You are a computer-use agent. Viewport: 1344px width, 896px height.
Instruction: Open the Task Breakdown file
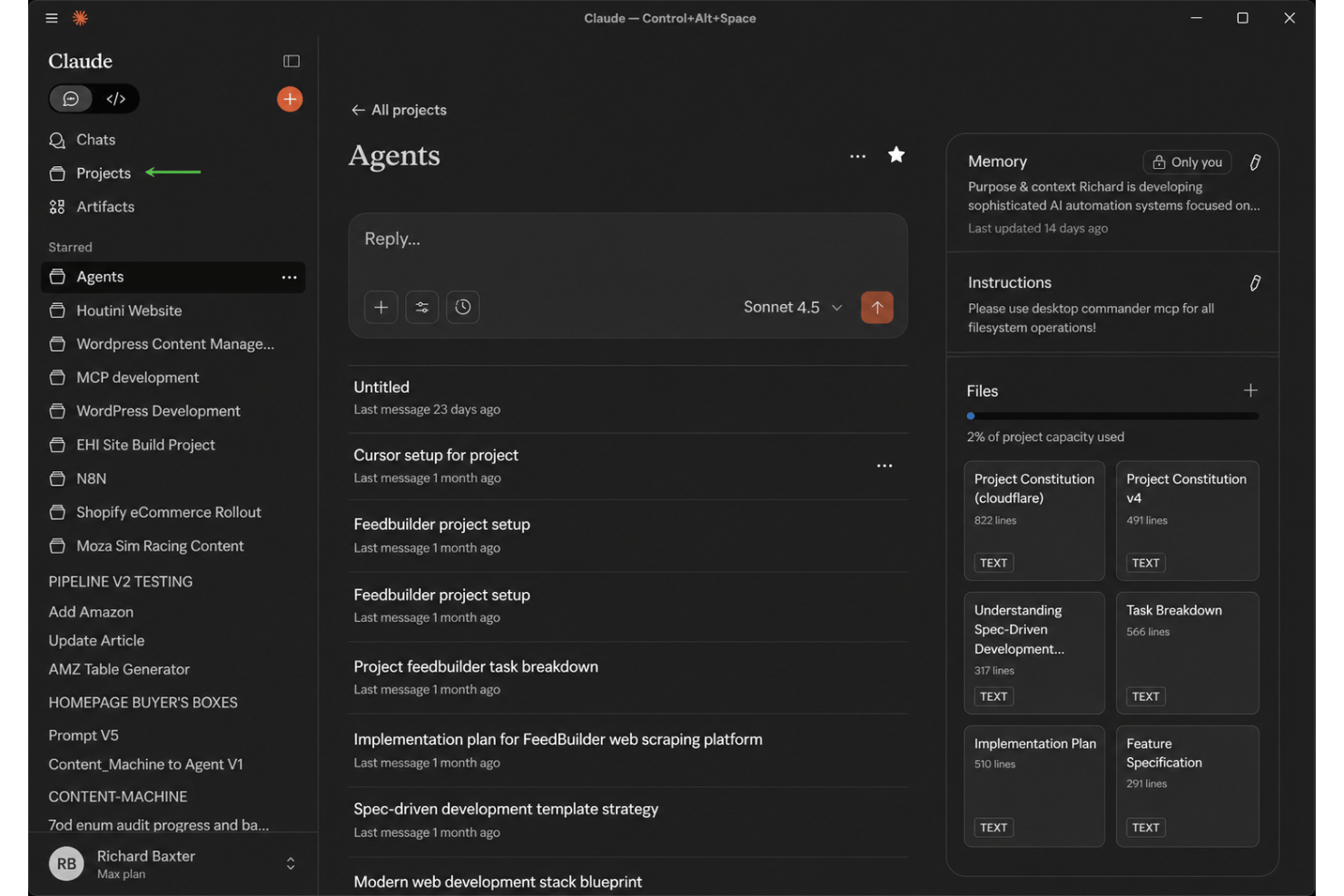1188,653
